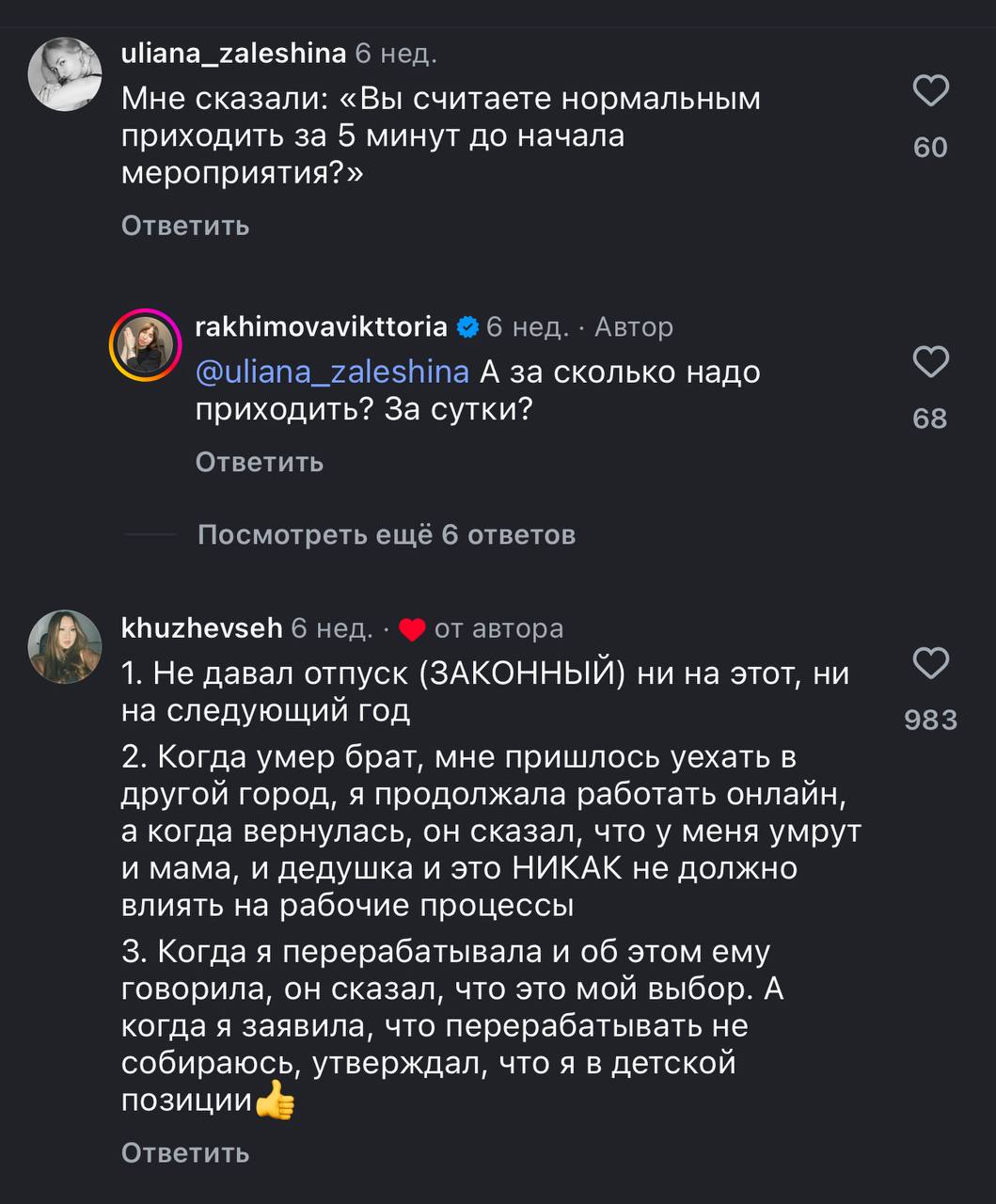Viewport: 996px width, 1204px height.
Task: Click the verified badge next to rakhimovavikttoria
Action: [467, 327]
